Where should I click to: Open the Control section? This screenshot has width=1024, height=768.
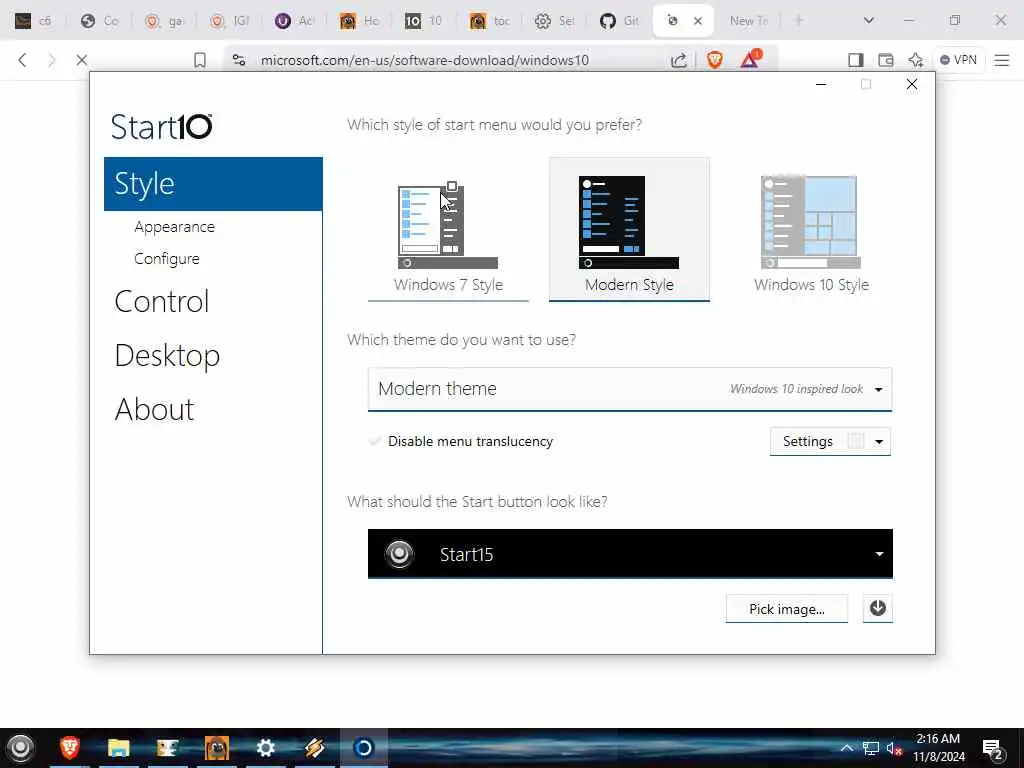tap(162, 302)
